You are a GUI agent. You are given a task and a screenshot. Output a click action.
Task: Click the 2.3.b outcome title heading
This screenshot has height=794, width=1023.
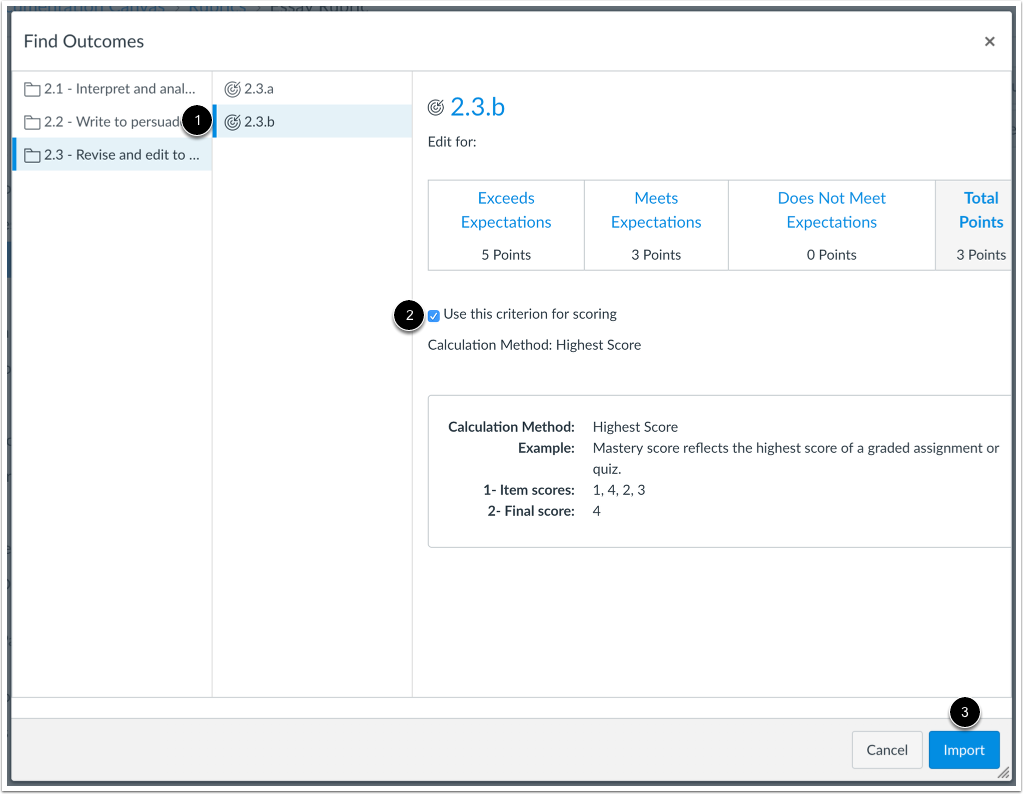pyautogui.click(x=478, y=107)
